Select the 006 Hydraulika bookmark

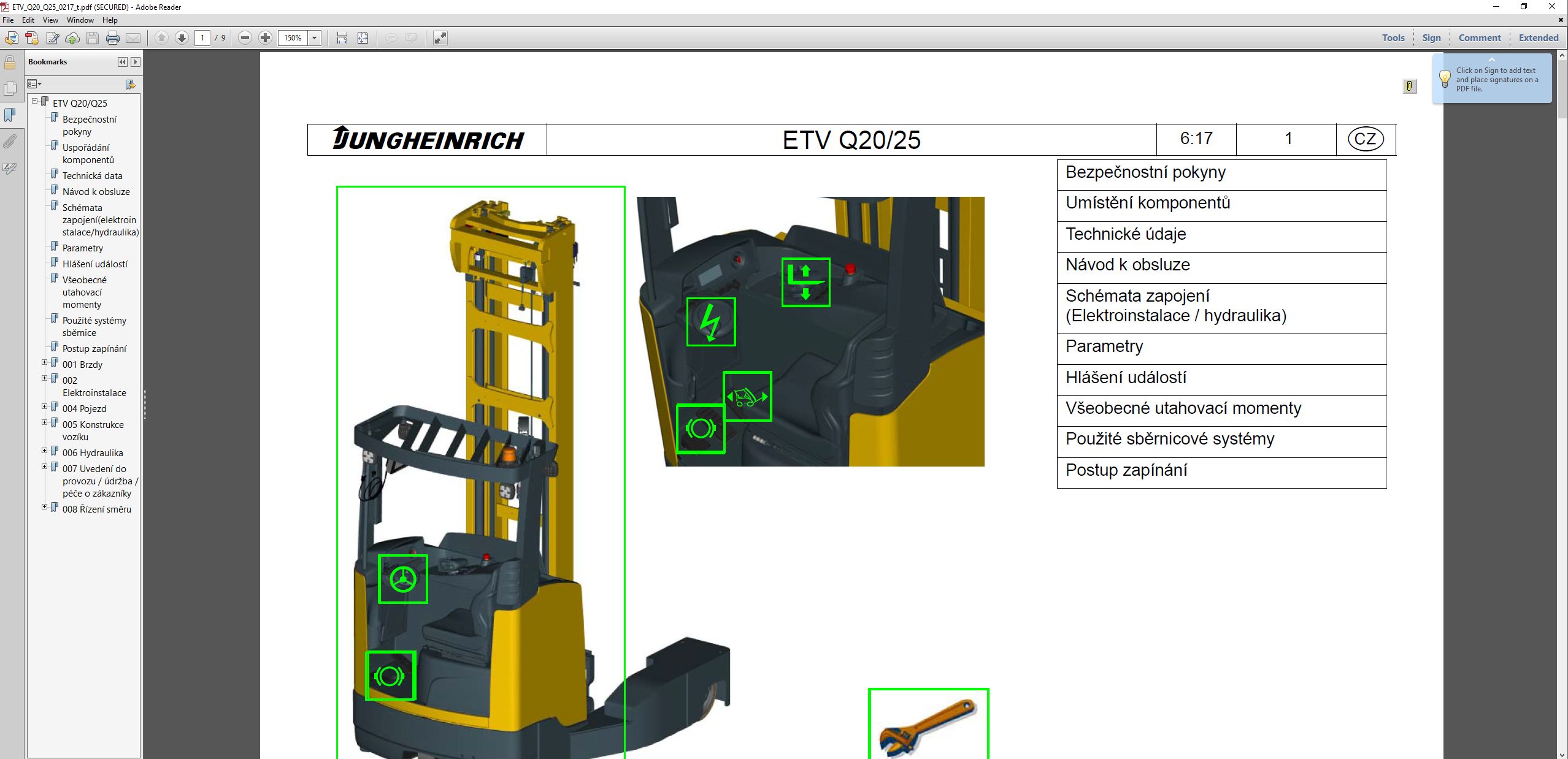[x=92, y=452]
